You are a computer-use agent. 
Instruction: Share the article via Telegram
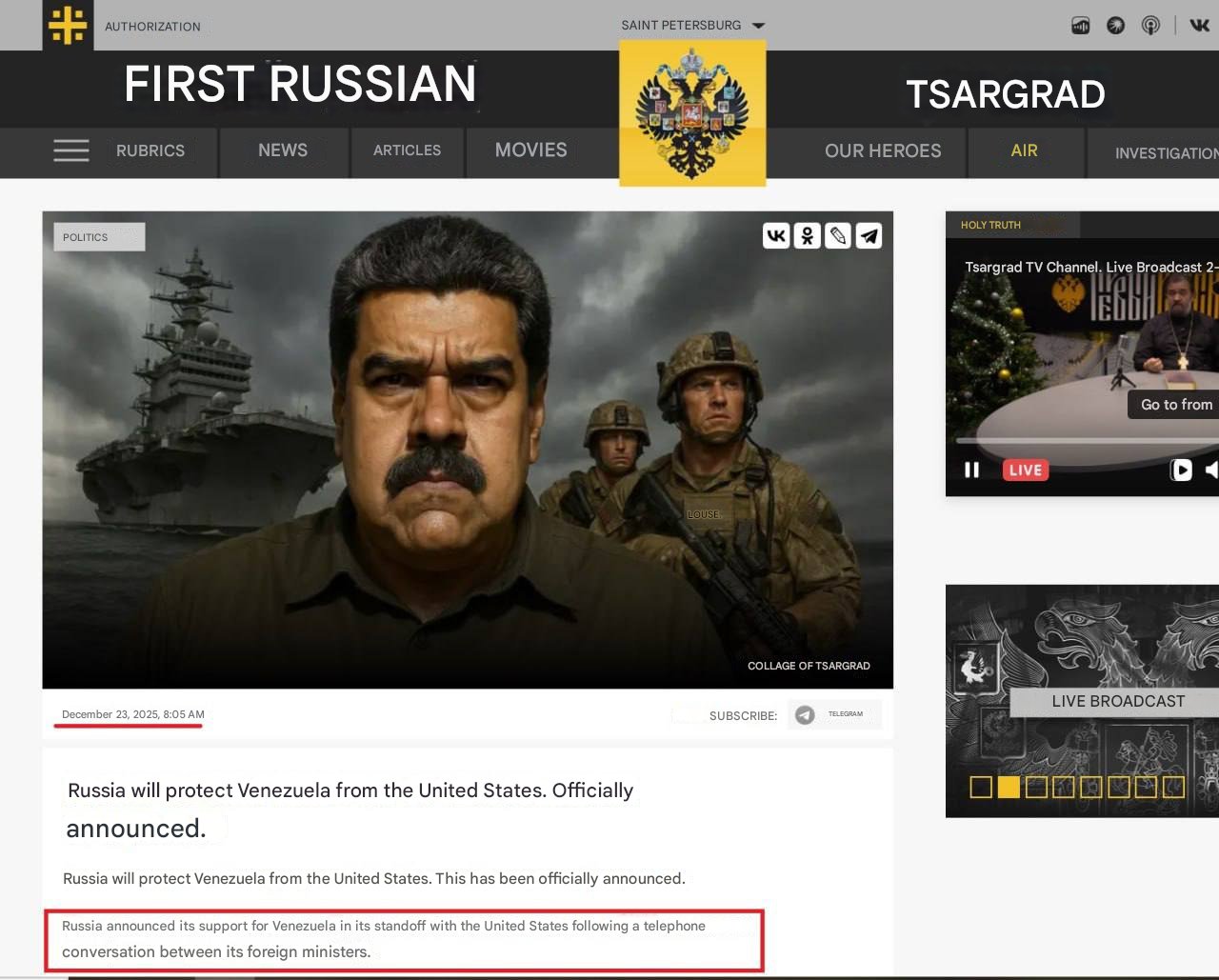click(869, 235)
